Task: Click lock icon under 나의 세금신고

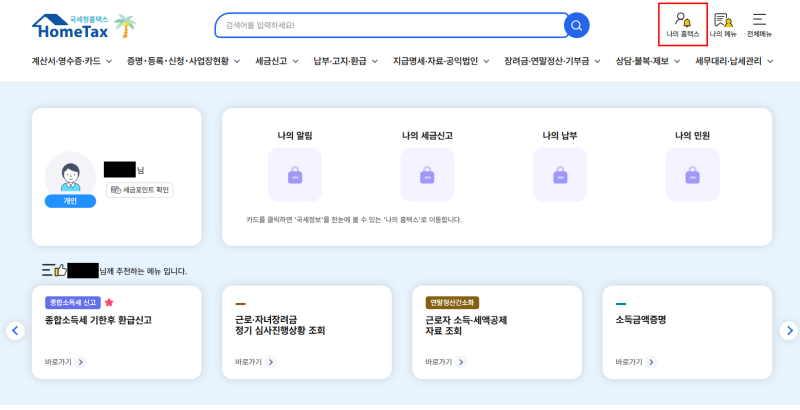Action: (x=427, y=175)
